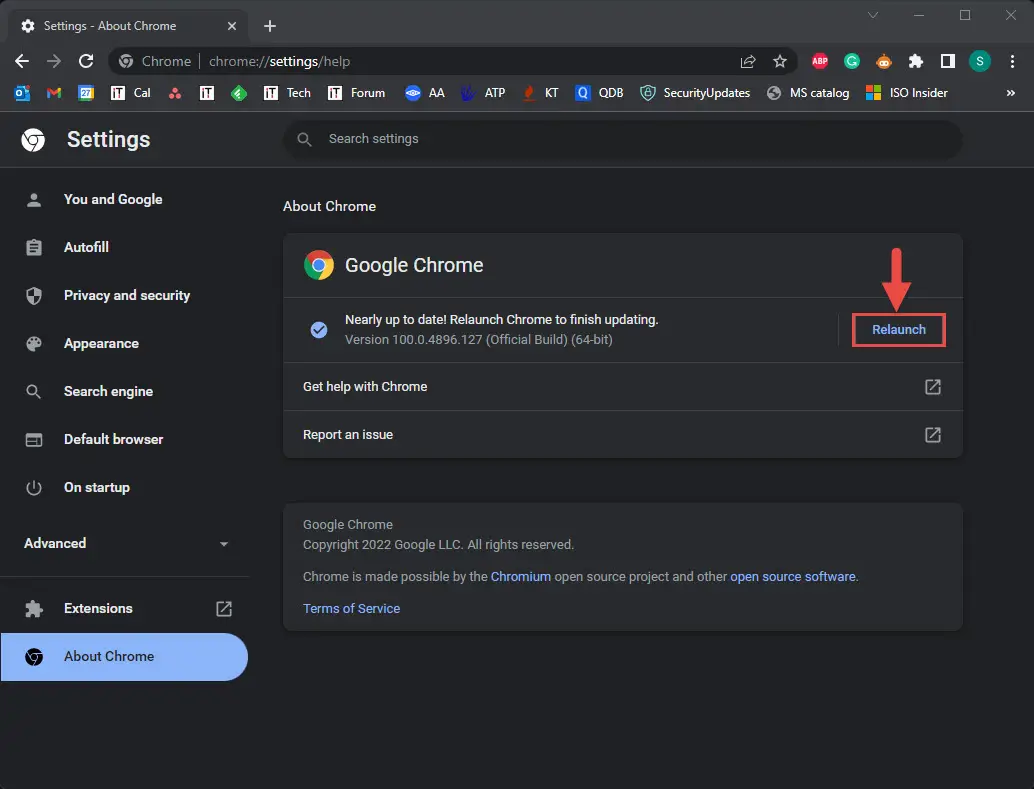Screen dimensions: 1034x789
Task: Open a new tab with the plus icon
Action: pos(270,26)
